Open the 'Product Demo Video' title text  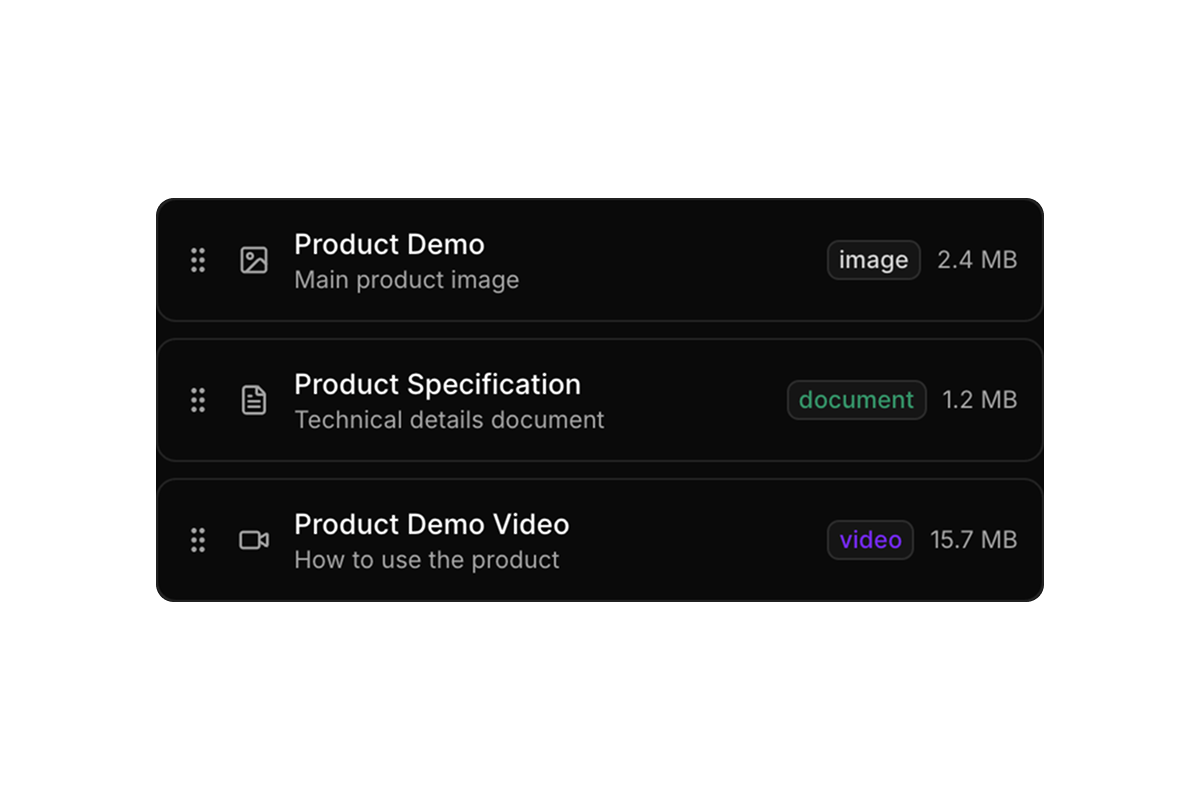(431, 525)
